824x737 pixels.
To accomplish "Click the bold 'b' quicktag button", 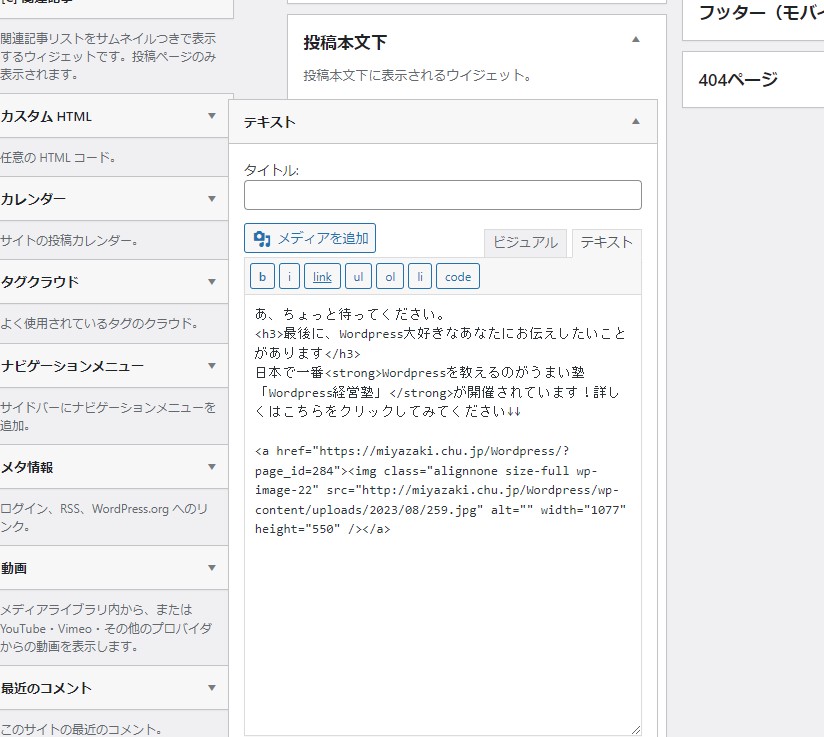I will [x=262, y=277].
